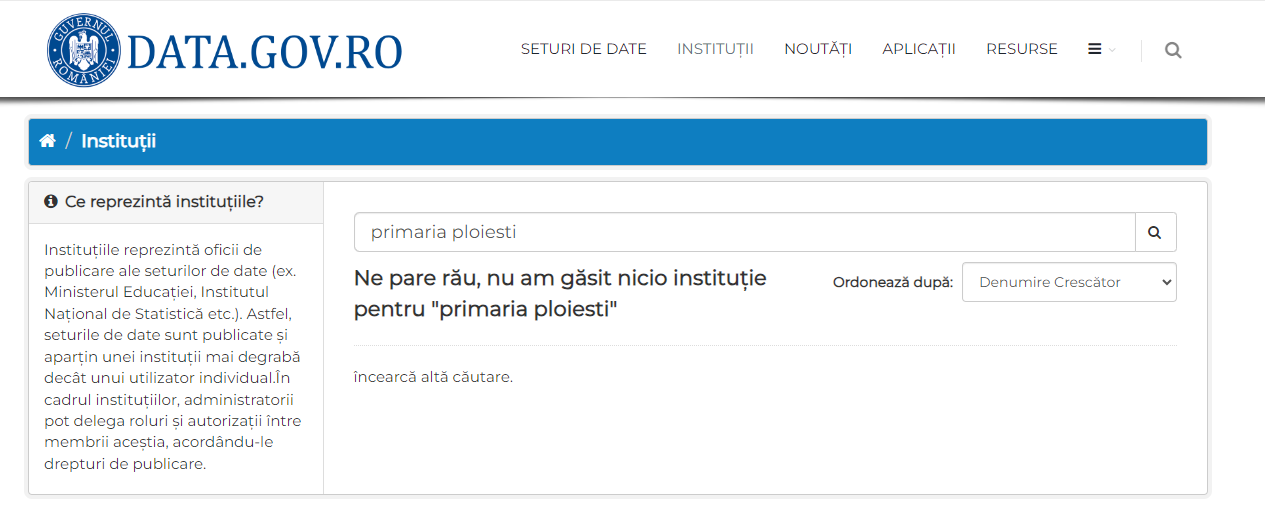The image size is (1265, 509).
Task: Click the "Ne pare rău" no-results heading
Action: tap(560, 294)
